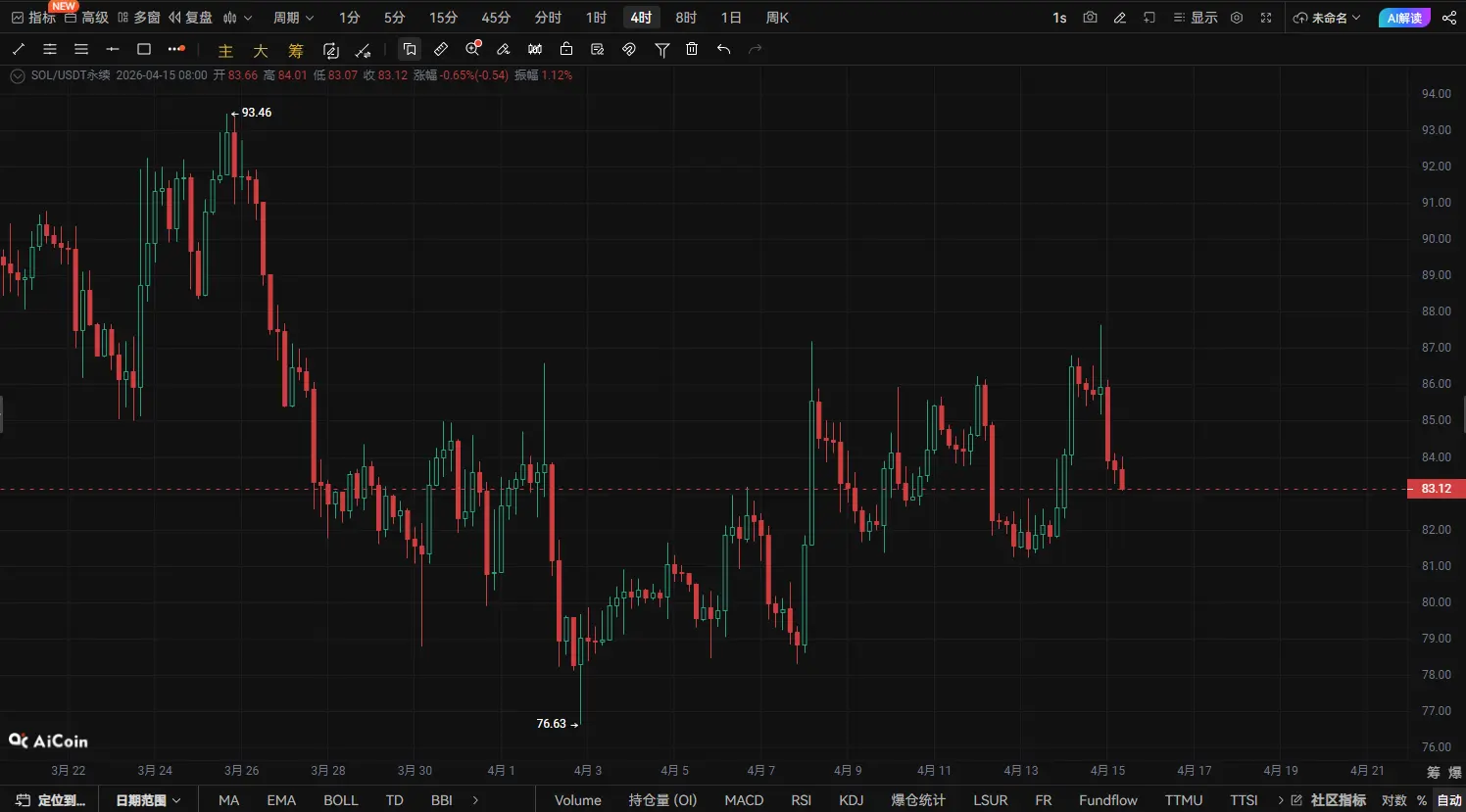This screenshot has width=1466, height=812.
Task: Switch to the 1日 timeframe tab
Action: pos(731,18)
